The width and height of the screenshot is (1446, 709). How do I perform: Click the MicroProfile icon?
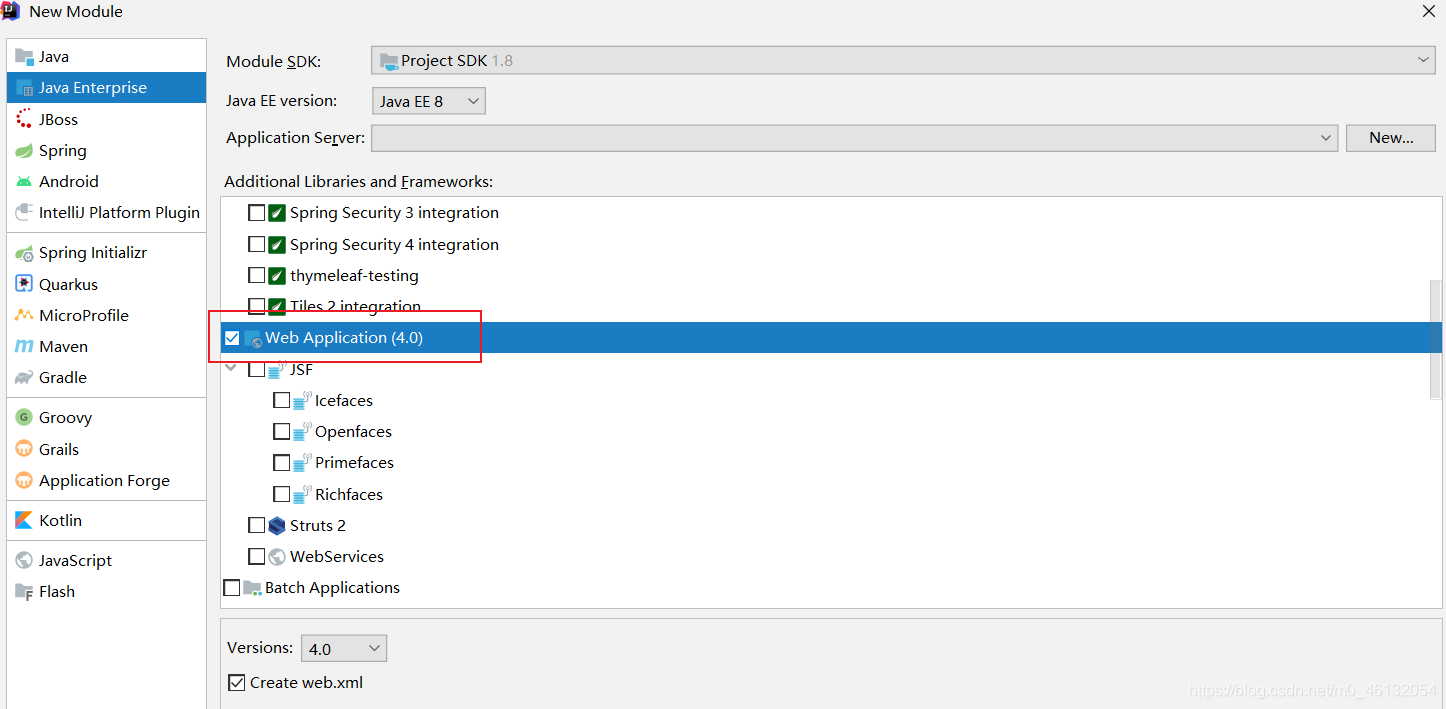click(24, 315)
